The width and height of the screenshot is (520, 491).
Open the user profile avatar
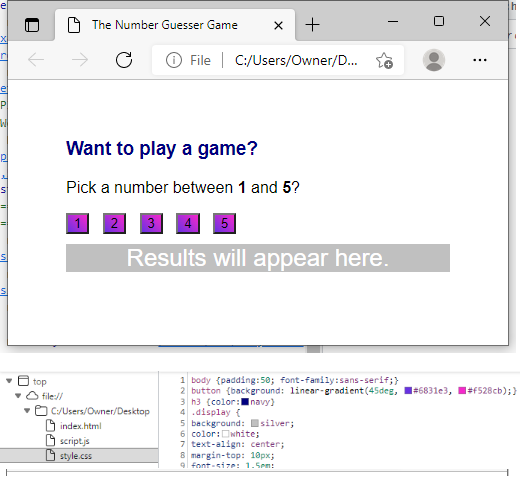tap(434, 60)
